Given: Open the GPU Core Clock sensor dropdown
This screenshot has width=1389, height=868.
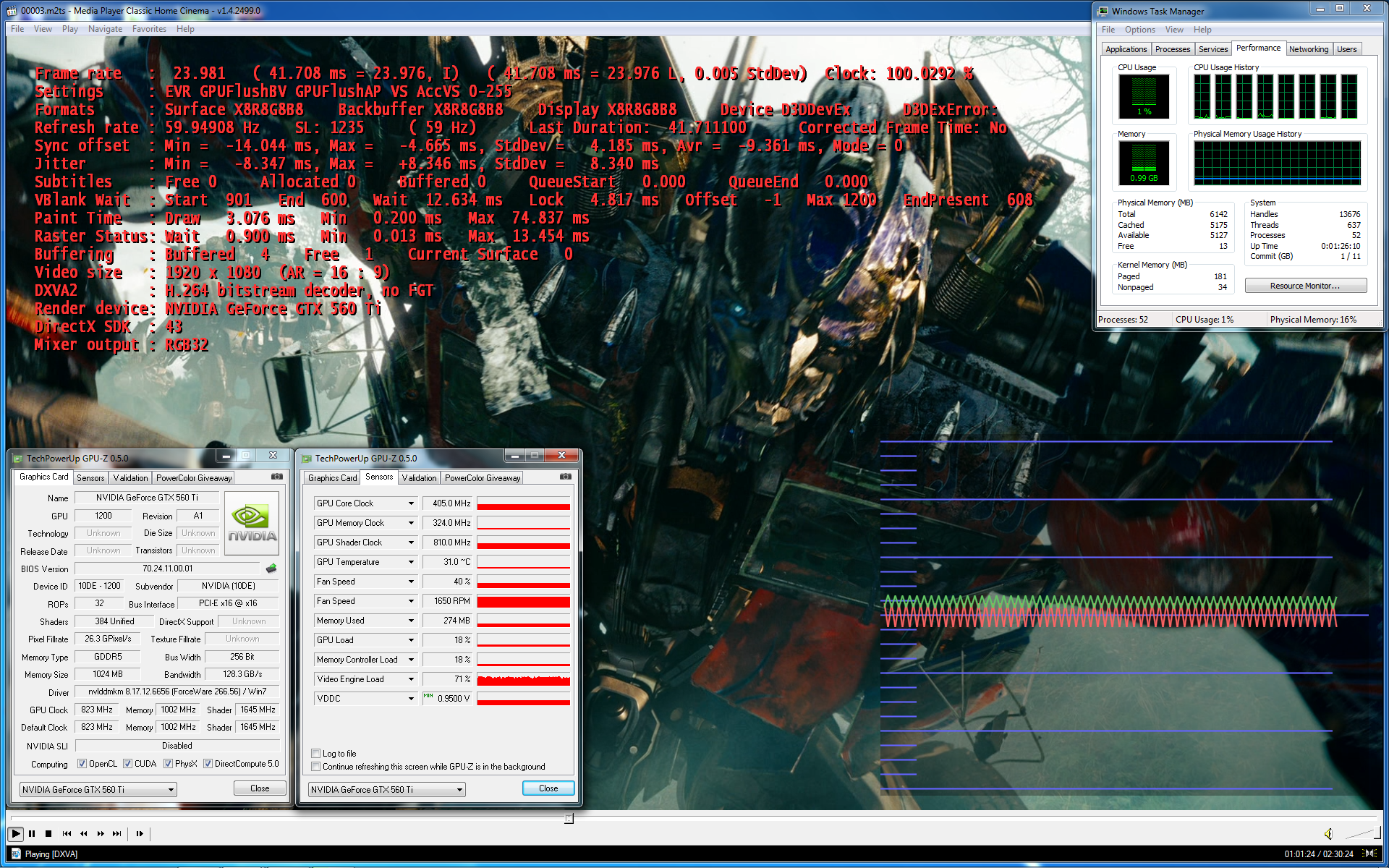Looking at the screenshot, I should click(x=411, y=503).
